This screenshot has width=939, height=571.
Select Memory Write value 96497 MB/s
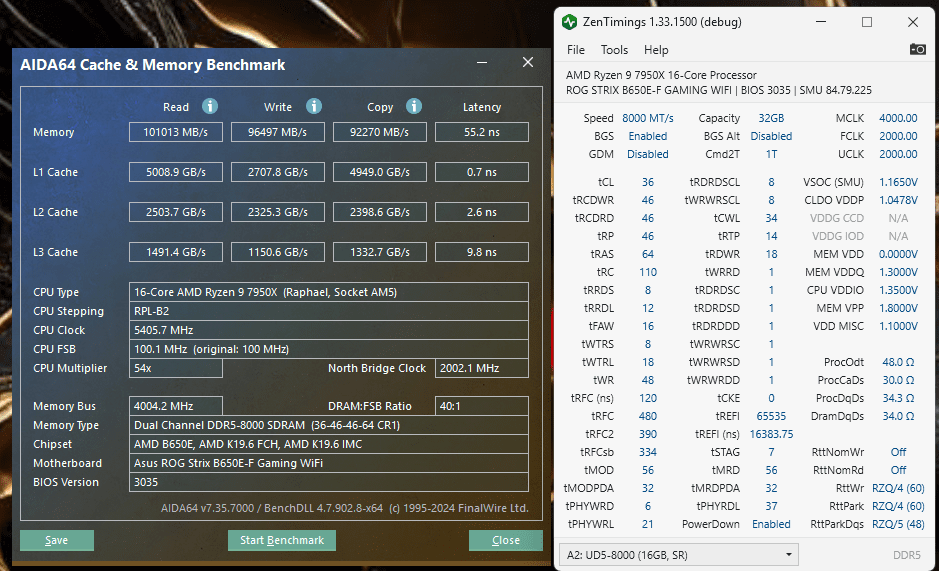pos(278,132)
